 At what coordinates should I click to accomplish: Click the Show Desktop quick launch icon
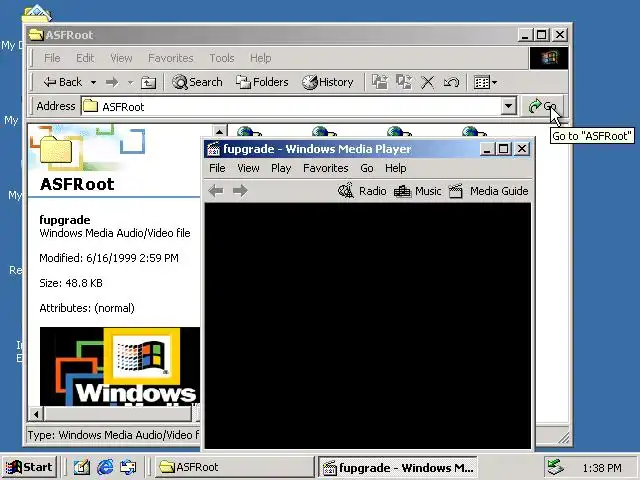click(x=82, y=467)
